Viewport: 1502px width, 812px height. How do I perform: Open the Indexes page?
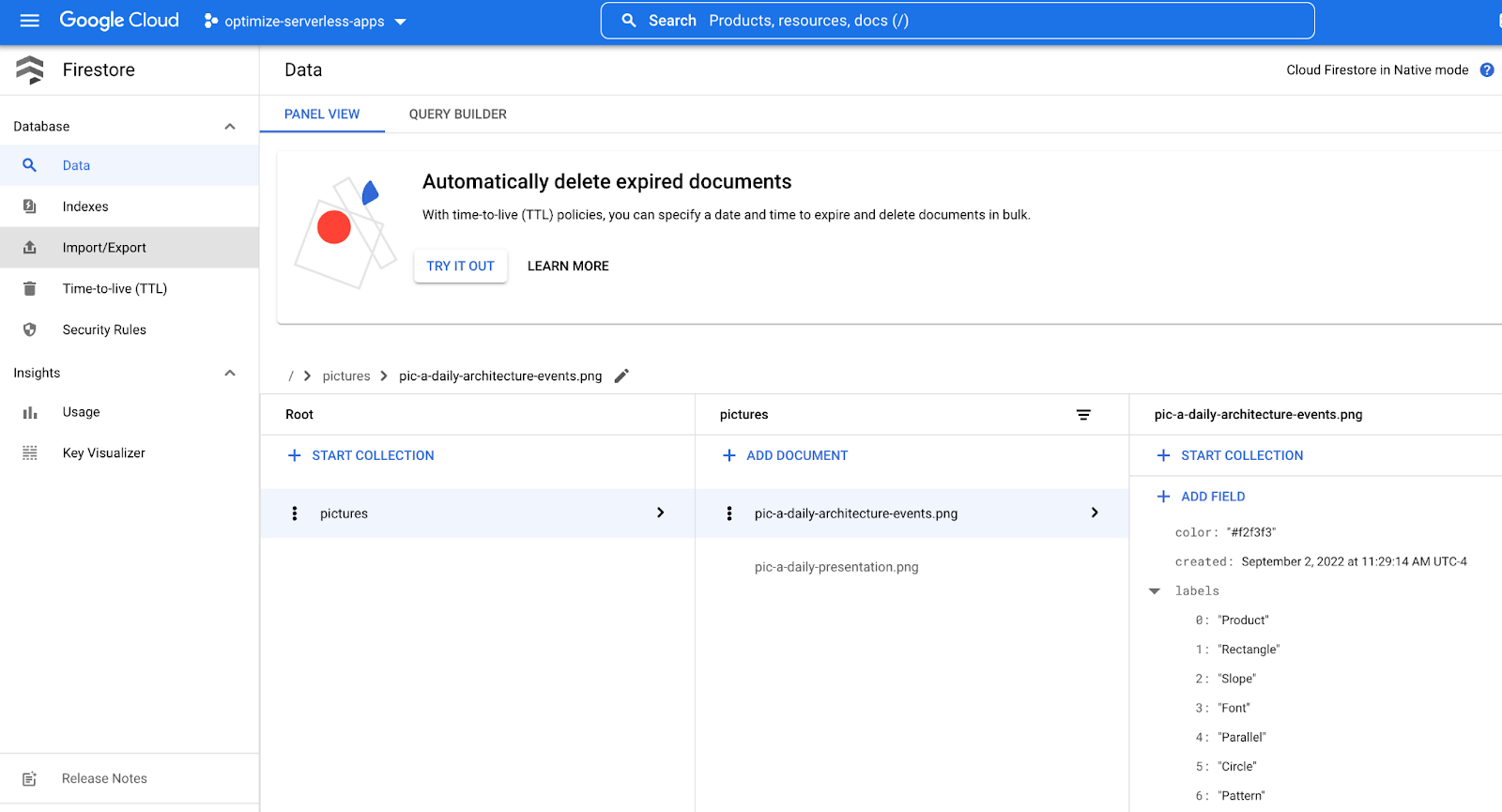85,207
